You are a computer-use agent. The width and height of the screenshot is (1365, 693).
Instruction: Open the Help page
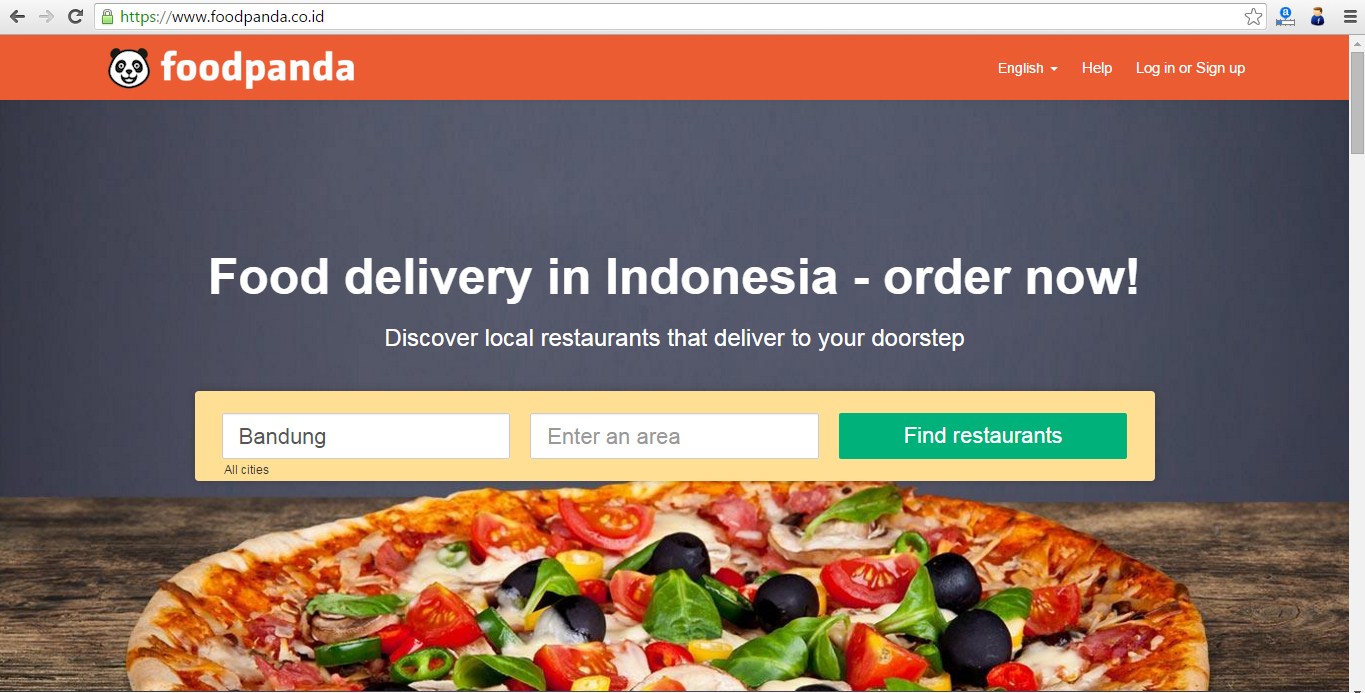coord(1096,68)
